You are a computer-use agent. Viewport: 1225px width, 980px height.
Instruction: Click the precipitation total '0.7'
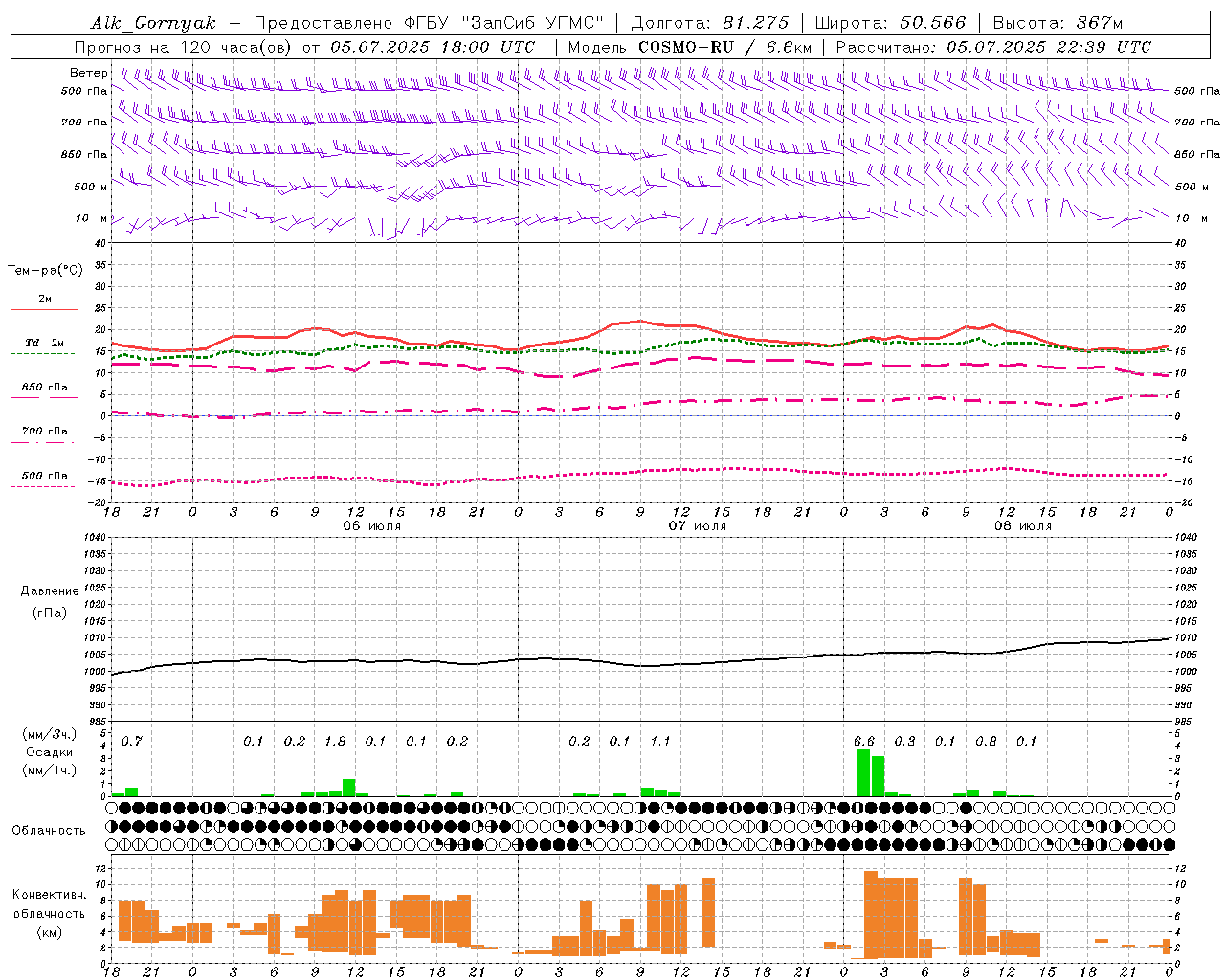point(132,742)
